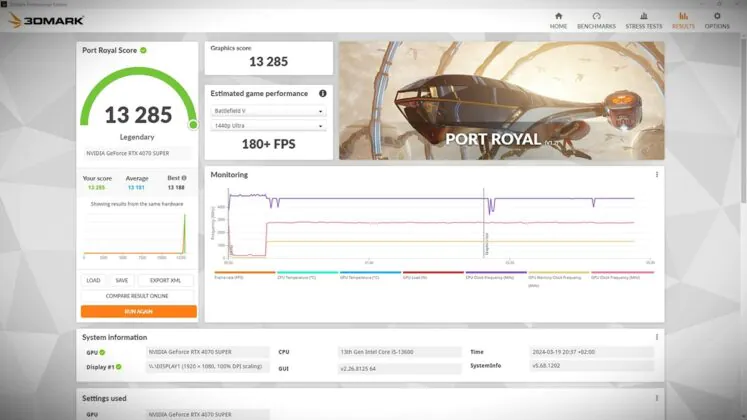Click COMPARE RESULT ONLINE button
The image size is (747, 420).
(137, 296)
